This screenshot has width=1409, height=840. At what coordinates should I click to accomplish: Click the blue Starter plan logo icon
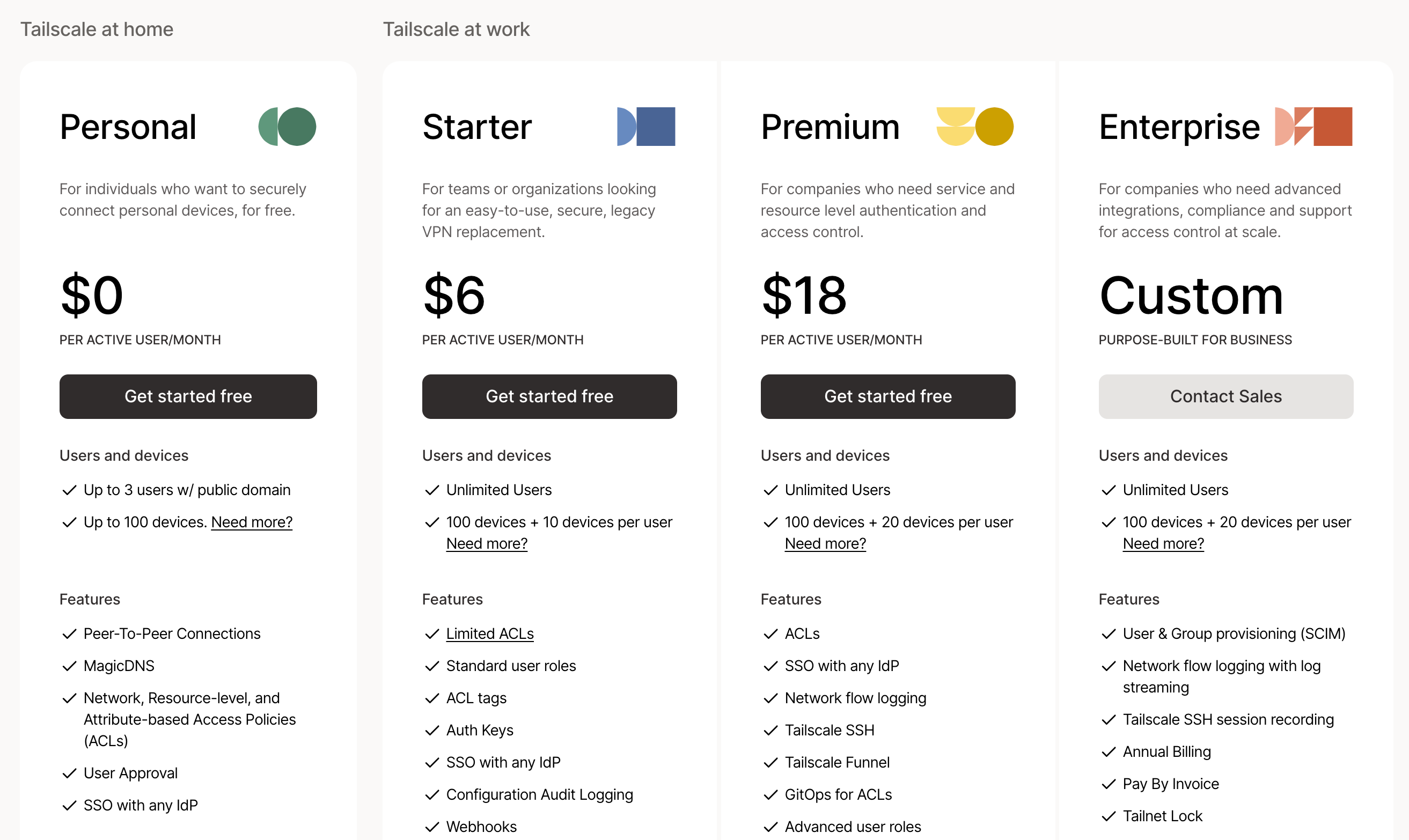click(646, 127)
